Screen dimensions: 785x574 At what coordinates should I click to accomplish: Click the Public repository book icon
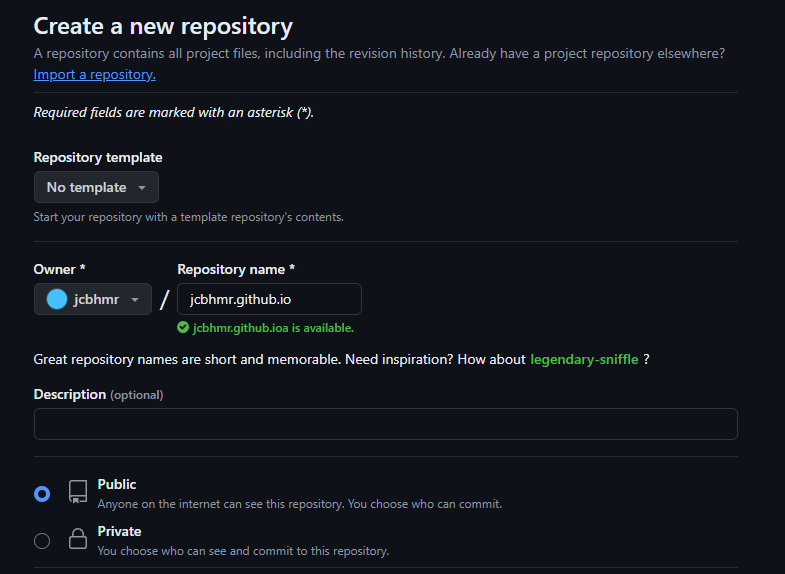point(77,492)
